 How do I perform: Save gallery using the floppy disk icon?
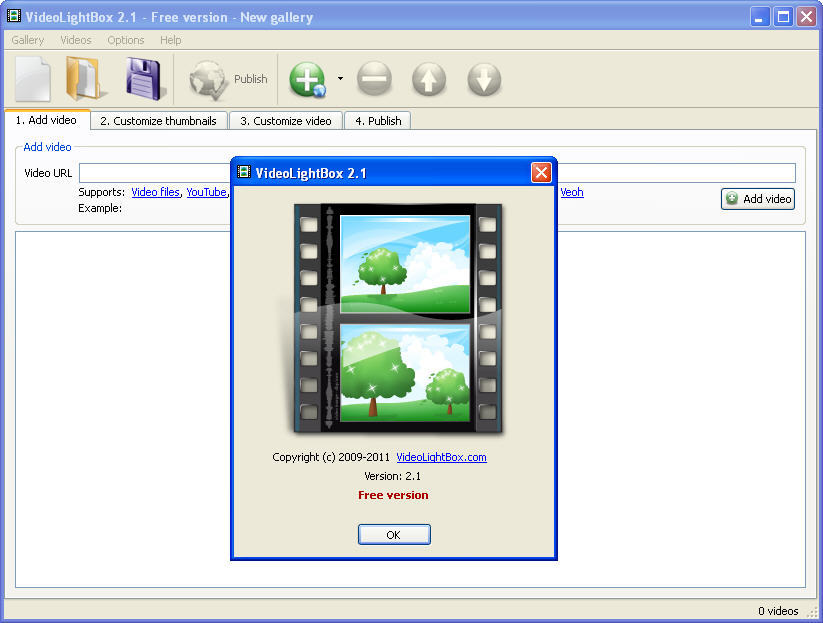click(x=144, y=79)
